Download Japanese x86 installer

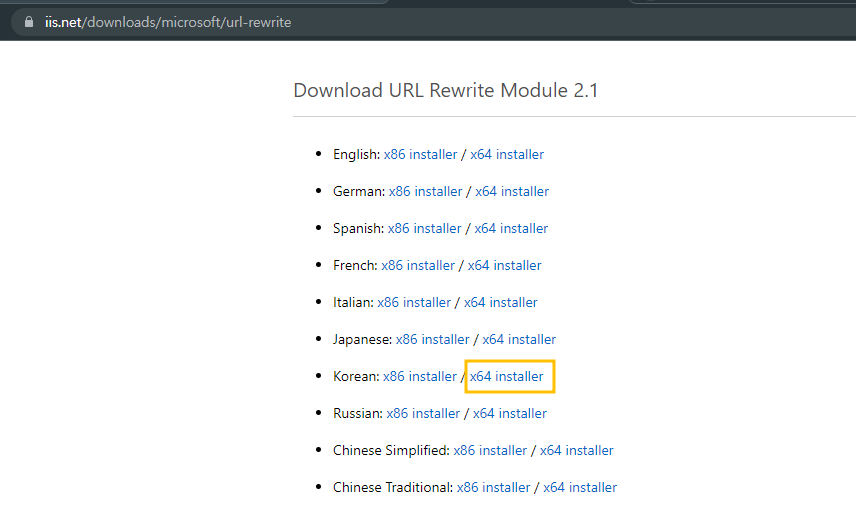432,340
